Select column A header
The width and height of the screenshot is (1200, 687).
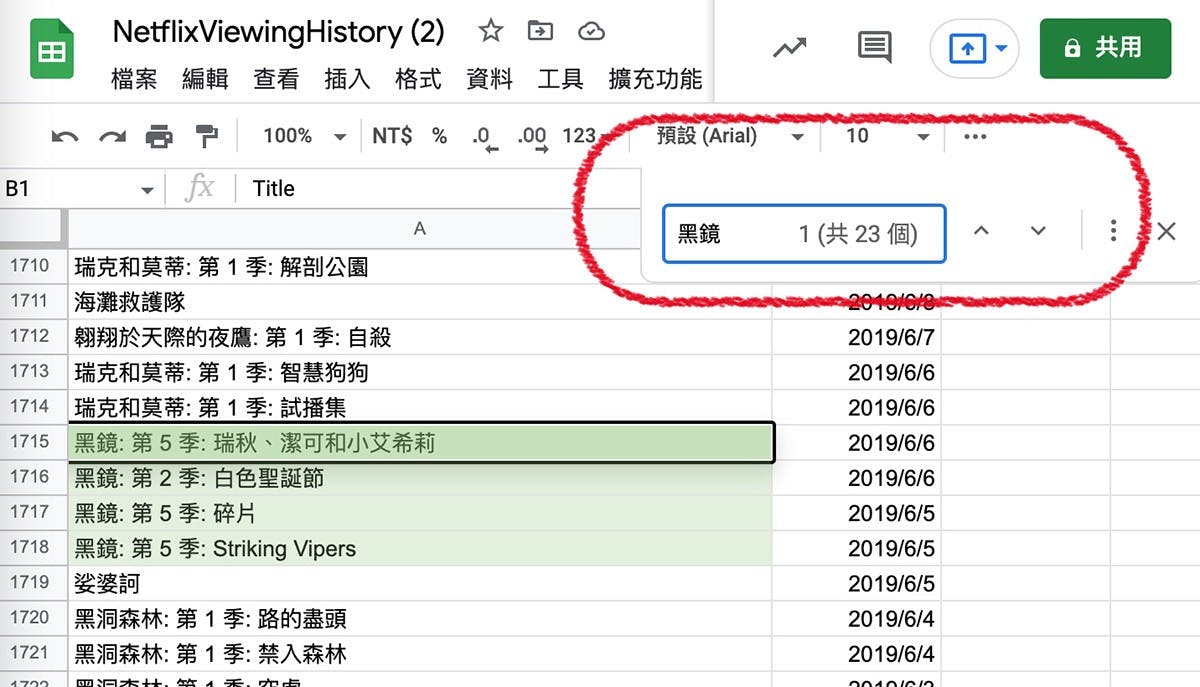click(x=420, y=229)
